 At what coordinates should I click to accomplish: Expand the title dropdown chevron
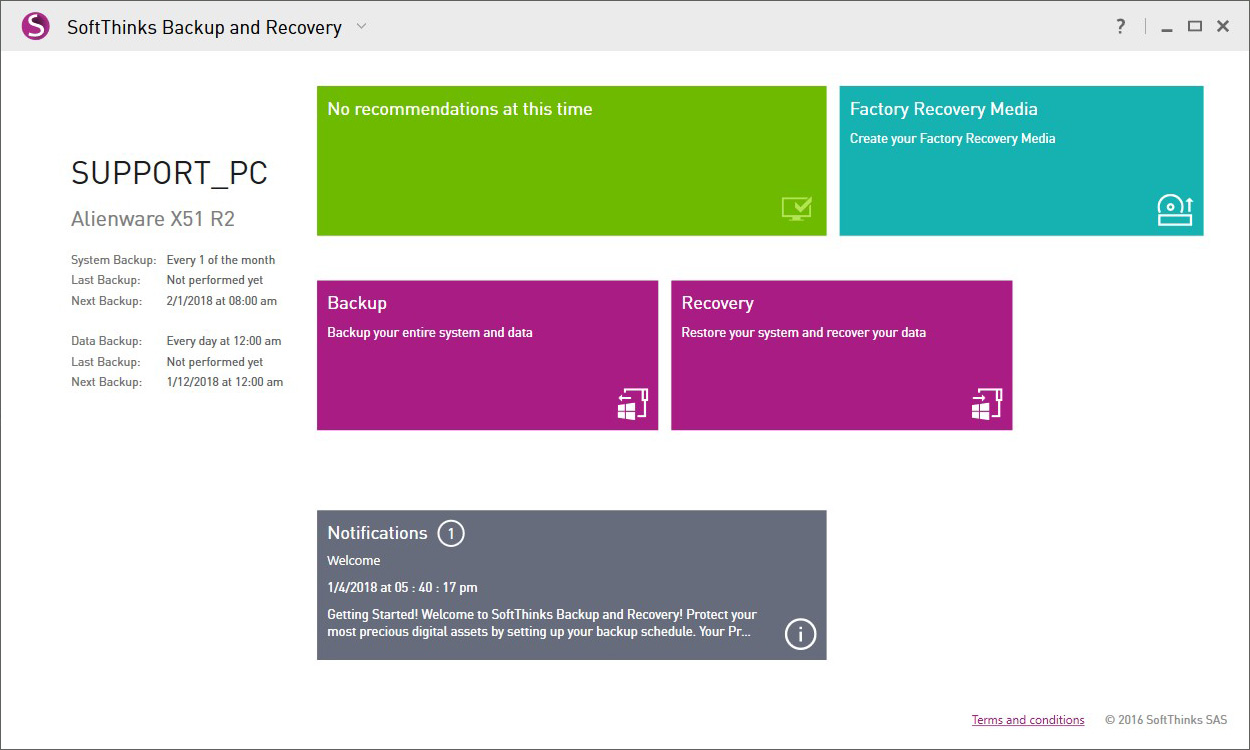362,26
